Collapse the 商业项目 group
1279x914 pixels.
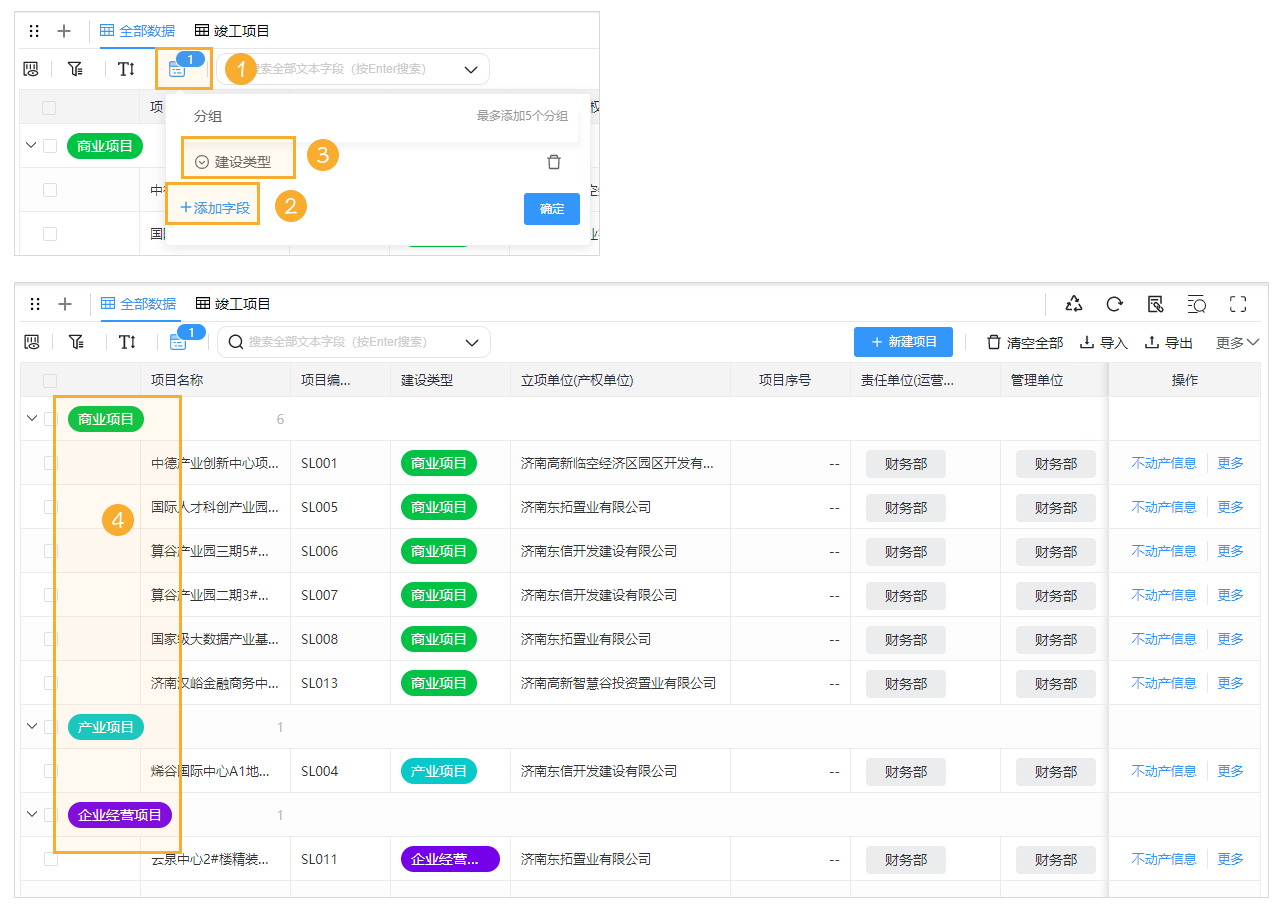click(x=32, y=418)
